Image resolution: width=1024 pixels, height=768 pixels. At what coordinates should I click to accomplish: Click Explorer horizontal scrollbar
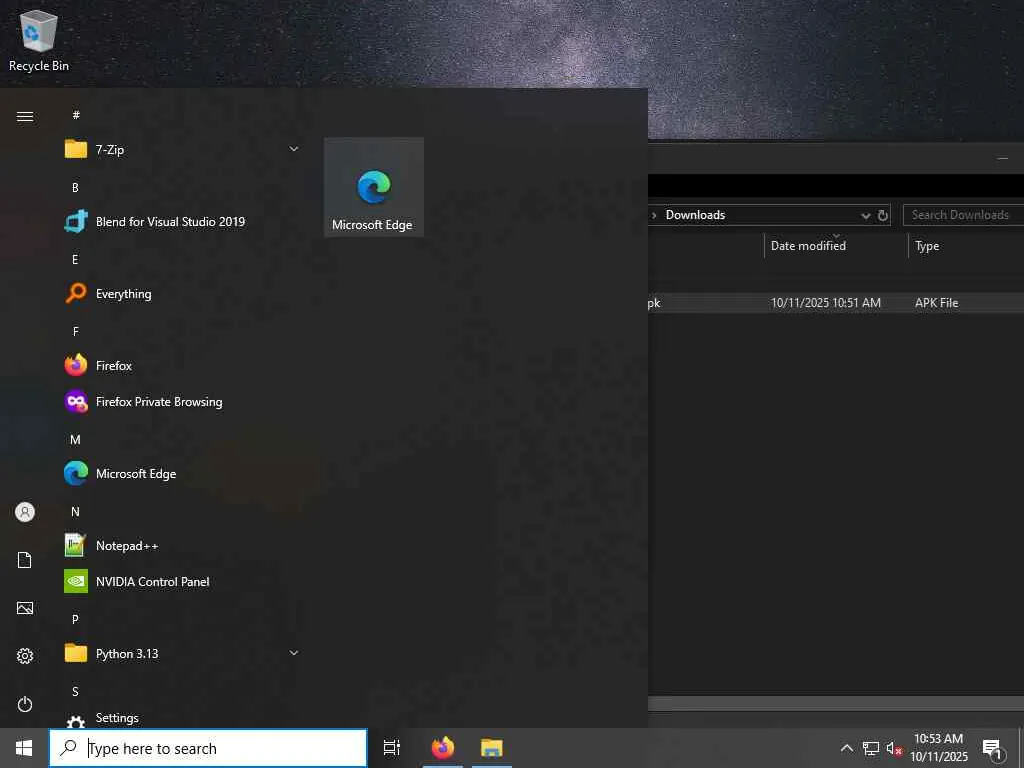point(836,703)
